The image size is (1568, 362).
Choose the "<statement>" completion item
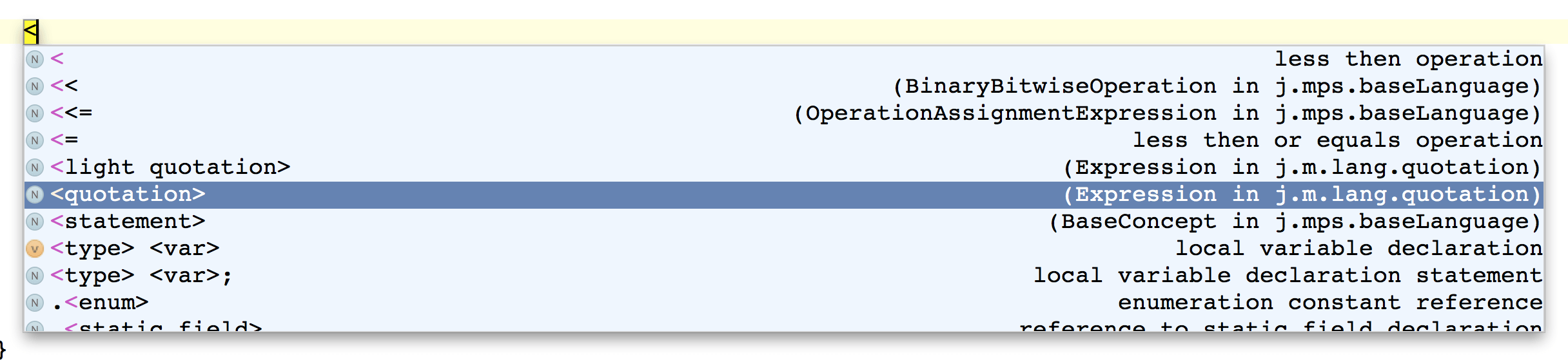coord(128,222)
